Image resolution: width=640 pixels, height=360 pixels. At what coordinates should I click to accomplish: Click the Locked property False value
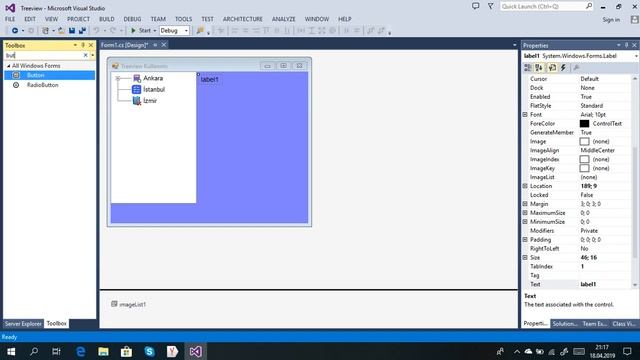click(587, 195)
